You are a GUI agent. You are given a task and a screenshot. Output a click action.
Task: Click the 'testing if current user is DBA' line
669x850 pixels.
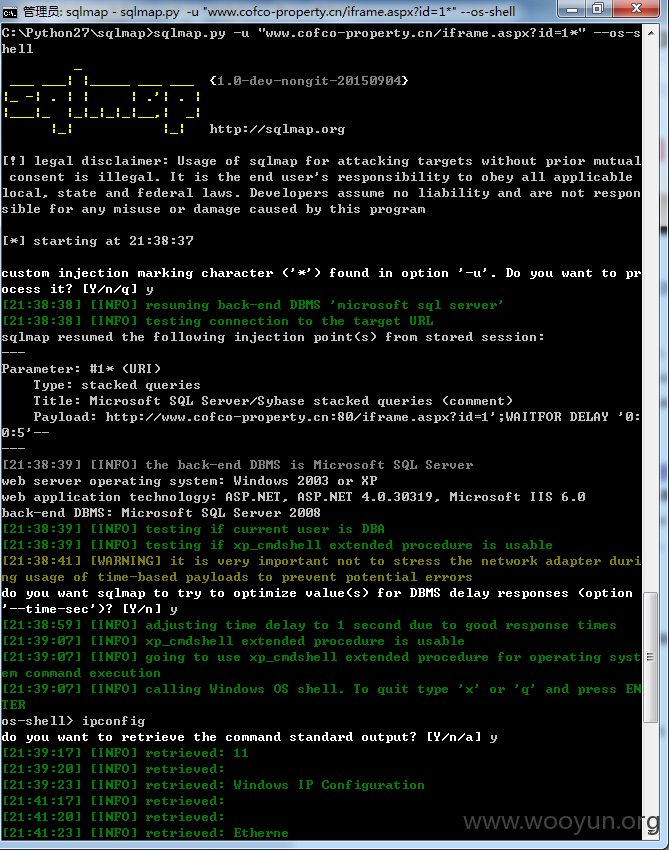coord(193,529)
